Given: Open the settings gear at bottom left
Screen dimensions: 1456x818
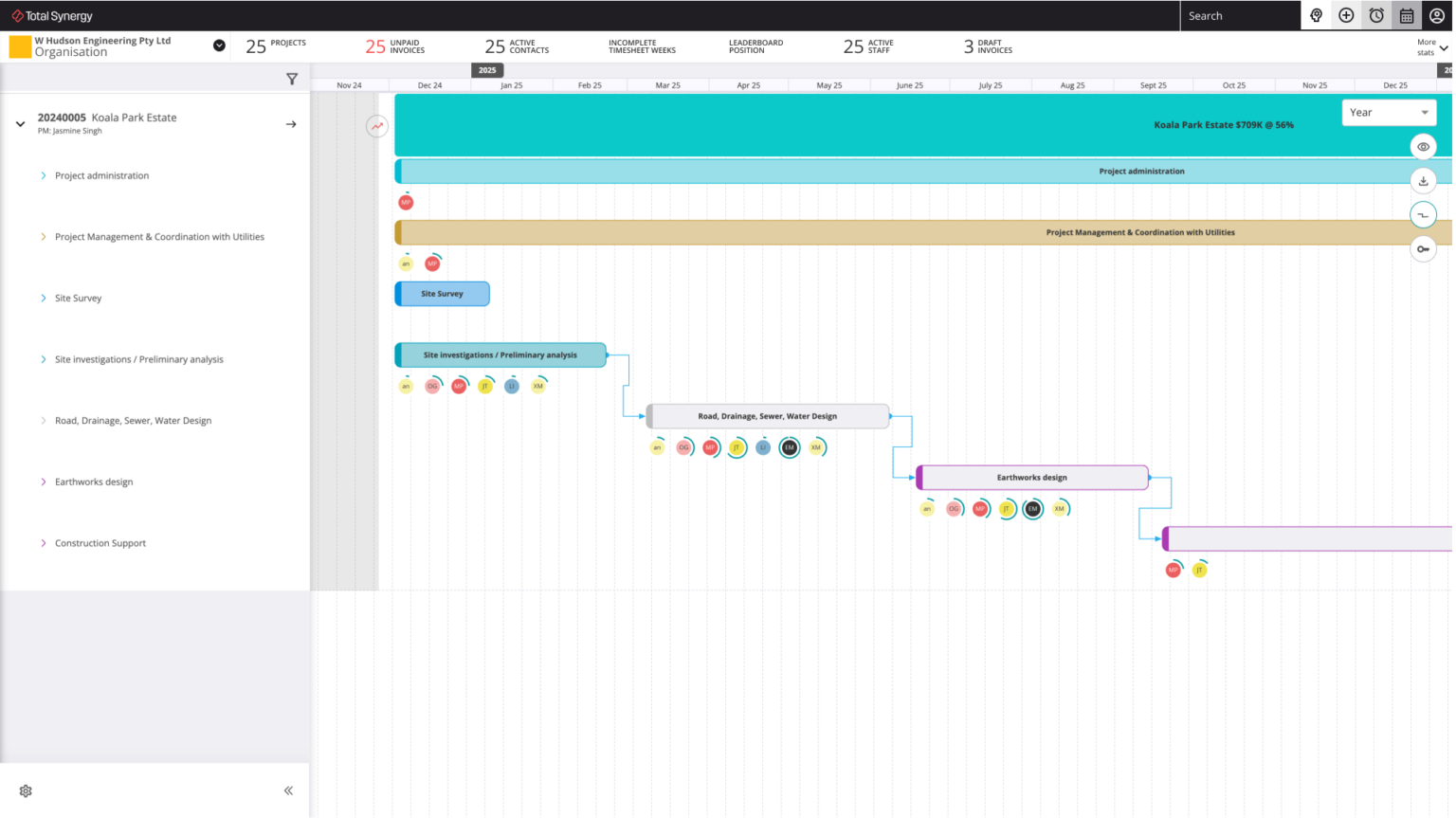Looking at the screenshot, I should click(25, 791).
